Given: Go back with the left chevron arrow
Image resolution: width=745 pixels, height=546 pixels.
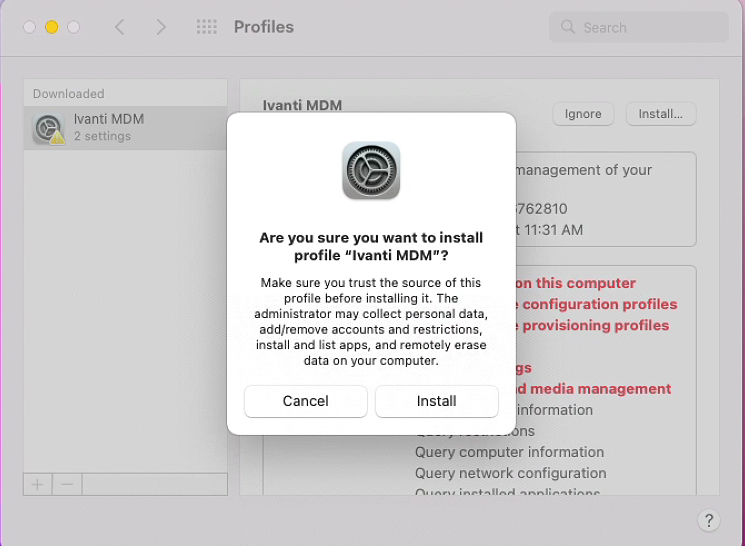Looking at the screenshot, I should point(120,27).
